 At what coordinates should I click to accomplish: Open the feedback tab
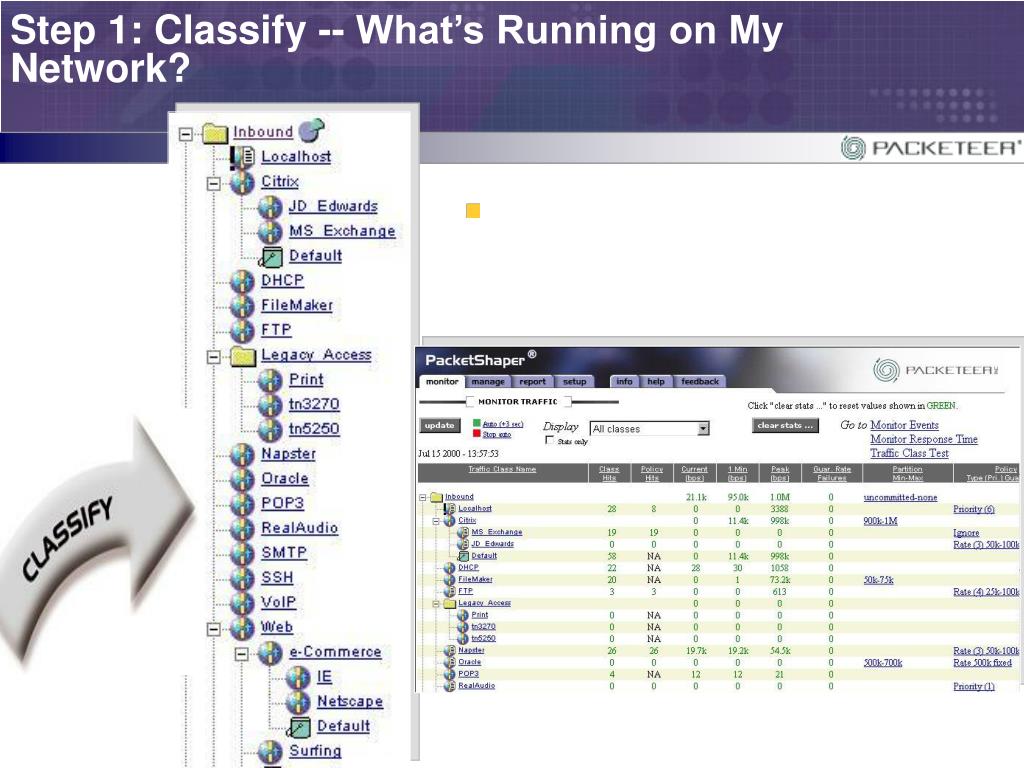click(699, 381)
